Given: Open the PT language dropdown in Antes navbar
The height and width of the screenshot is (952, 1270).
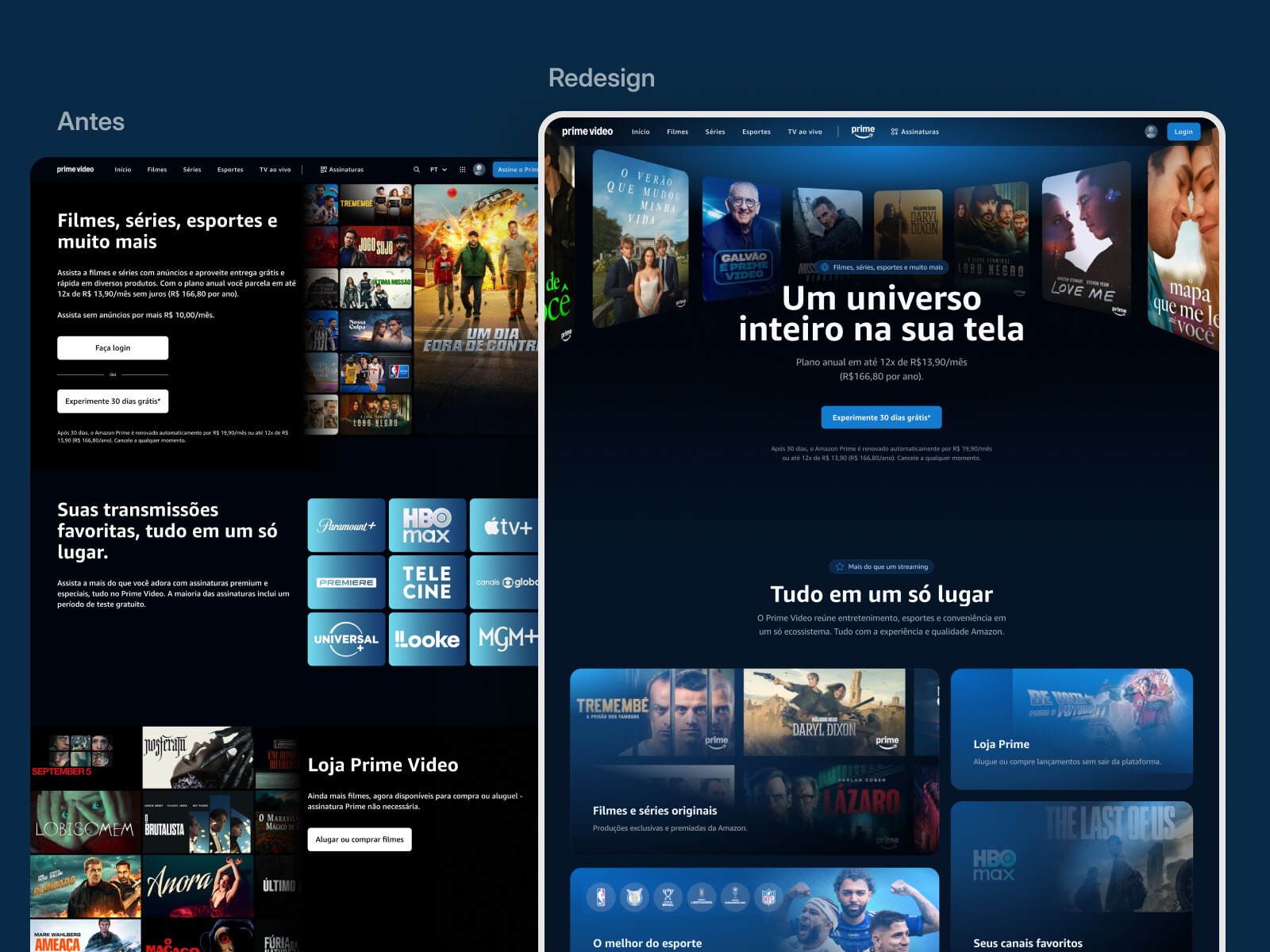Looking at the screenshot, I should pyautogui.click(x=438, y=170).
